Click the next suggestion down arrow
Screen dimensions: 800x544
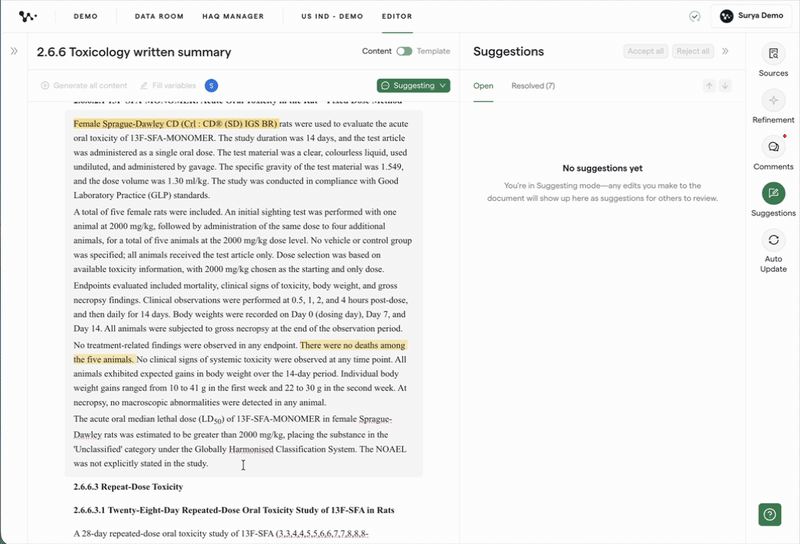pos(725,86)
